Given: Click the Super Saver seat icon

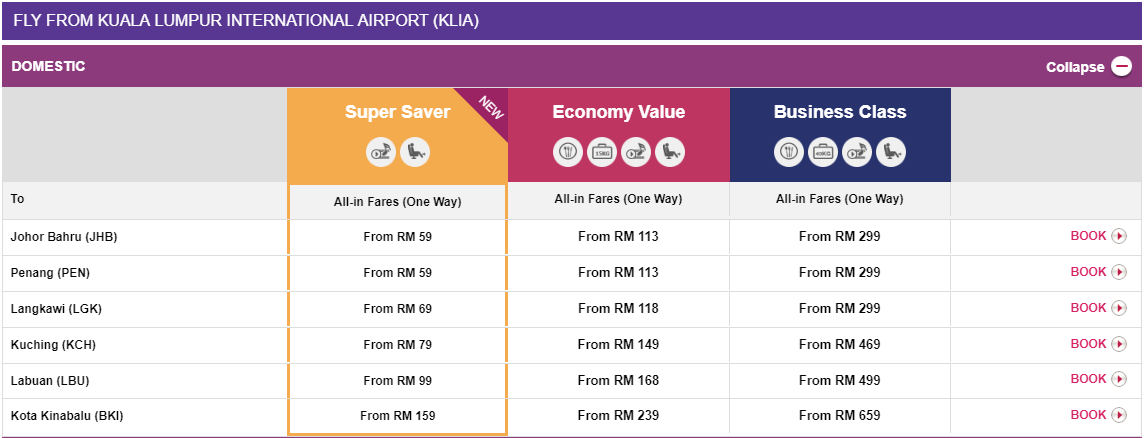Looking at the screenshot, I should [415, 152].
